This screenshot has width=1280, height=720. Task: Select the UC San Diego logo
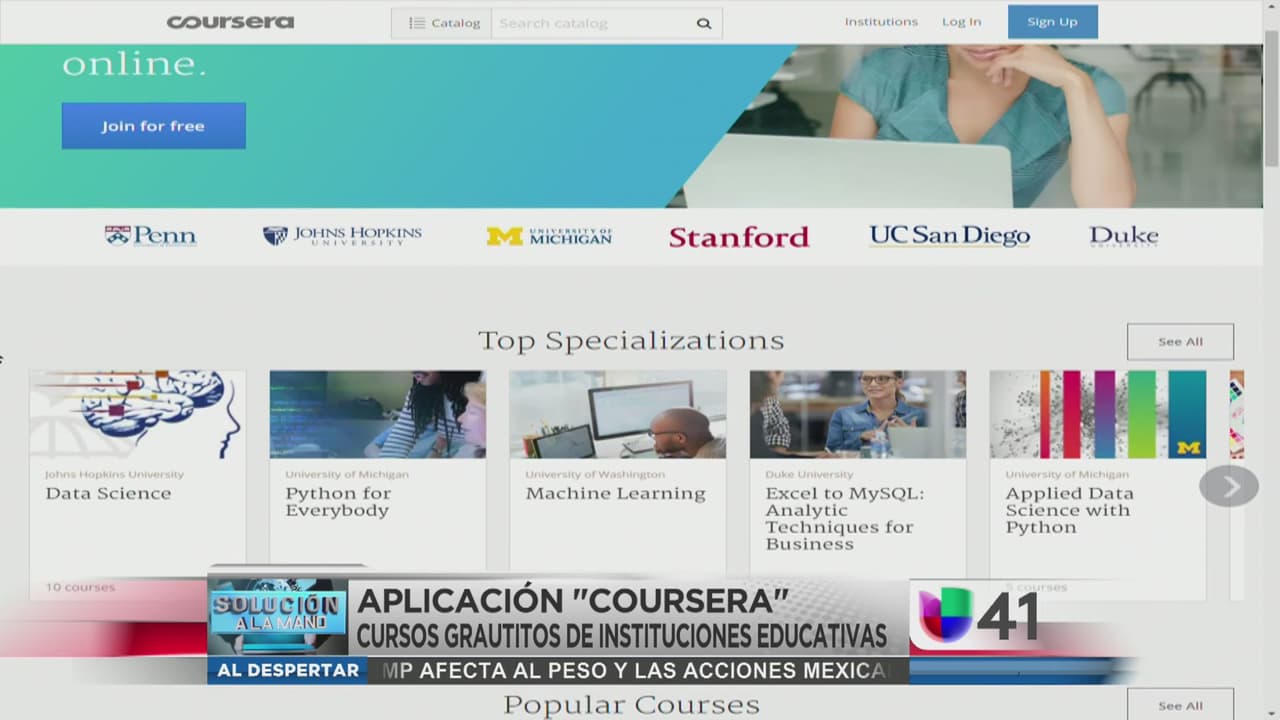click(949, 236)
